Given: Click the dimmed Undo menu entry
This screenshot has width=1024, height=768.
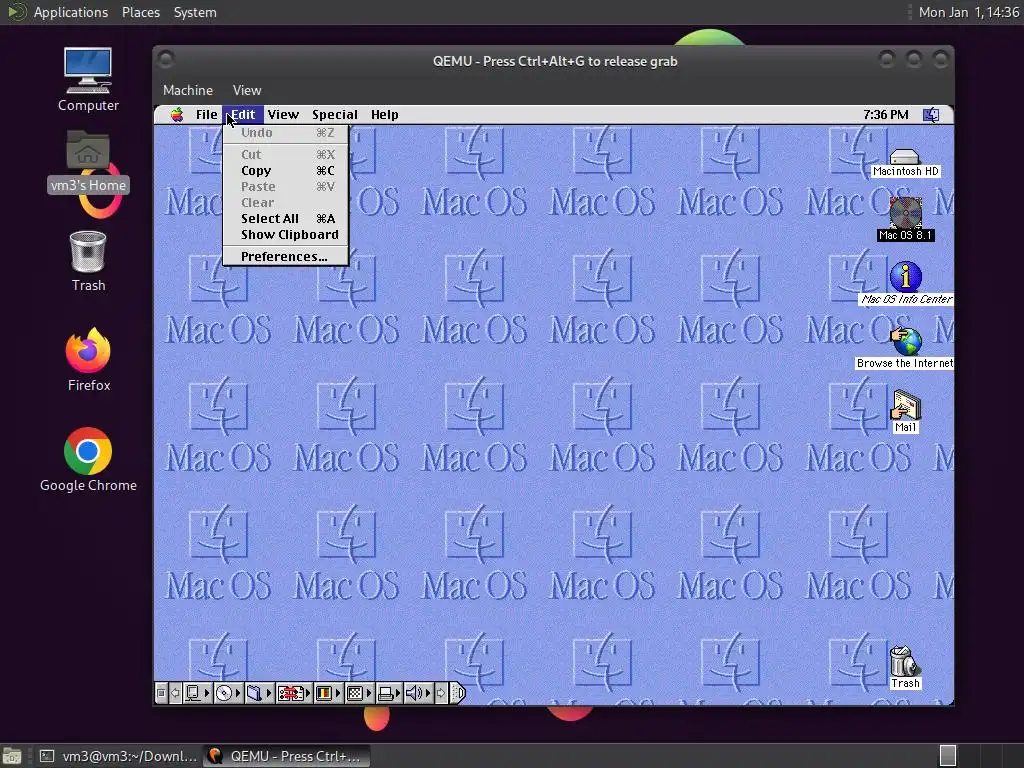Looking at the screenshot, I should 285,133.
